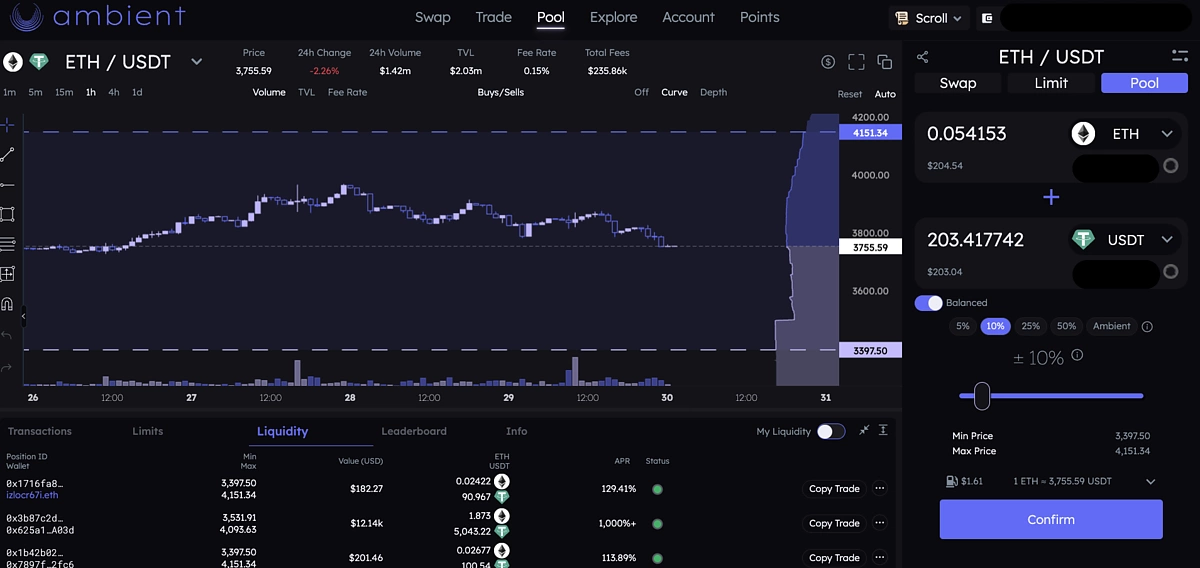Switch to 1d timeframe

point(137,92)
